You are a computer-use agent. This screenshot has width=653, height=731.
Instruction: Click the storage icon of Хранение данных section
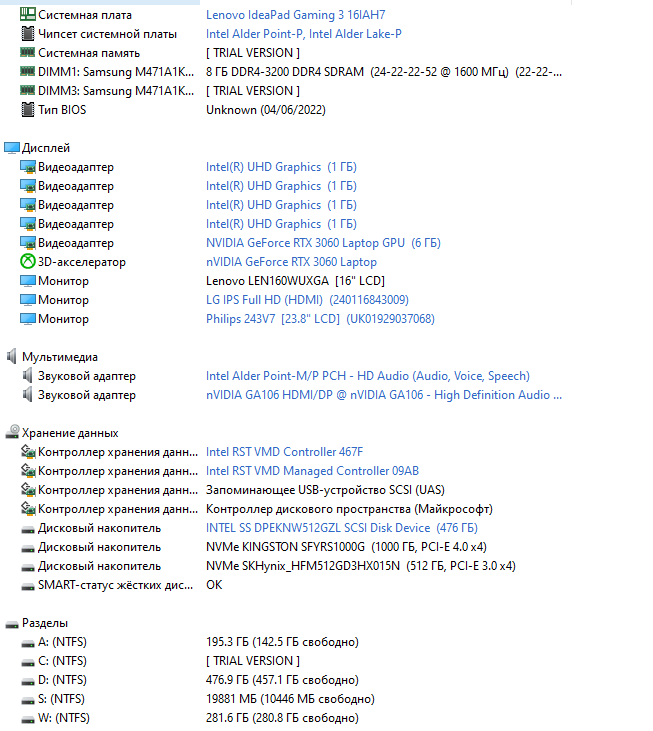(12, 432)
